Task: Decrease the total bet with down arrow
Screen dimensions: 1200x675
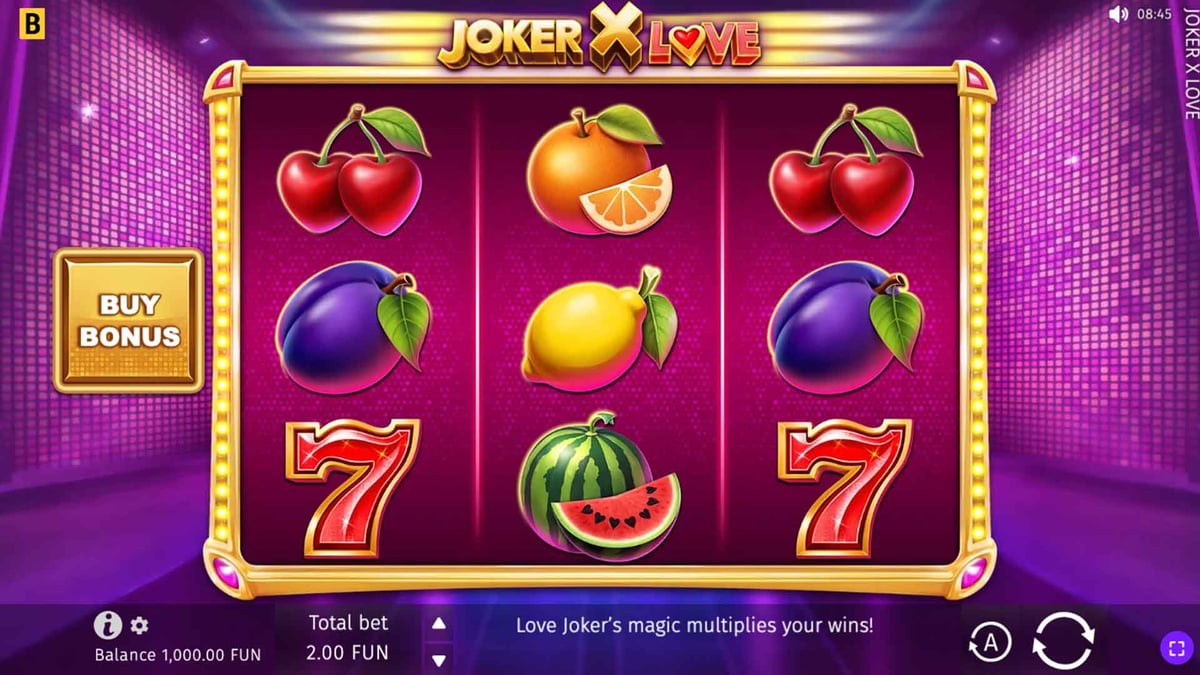Action: tap(438, 660)
